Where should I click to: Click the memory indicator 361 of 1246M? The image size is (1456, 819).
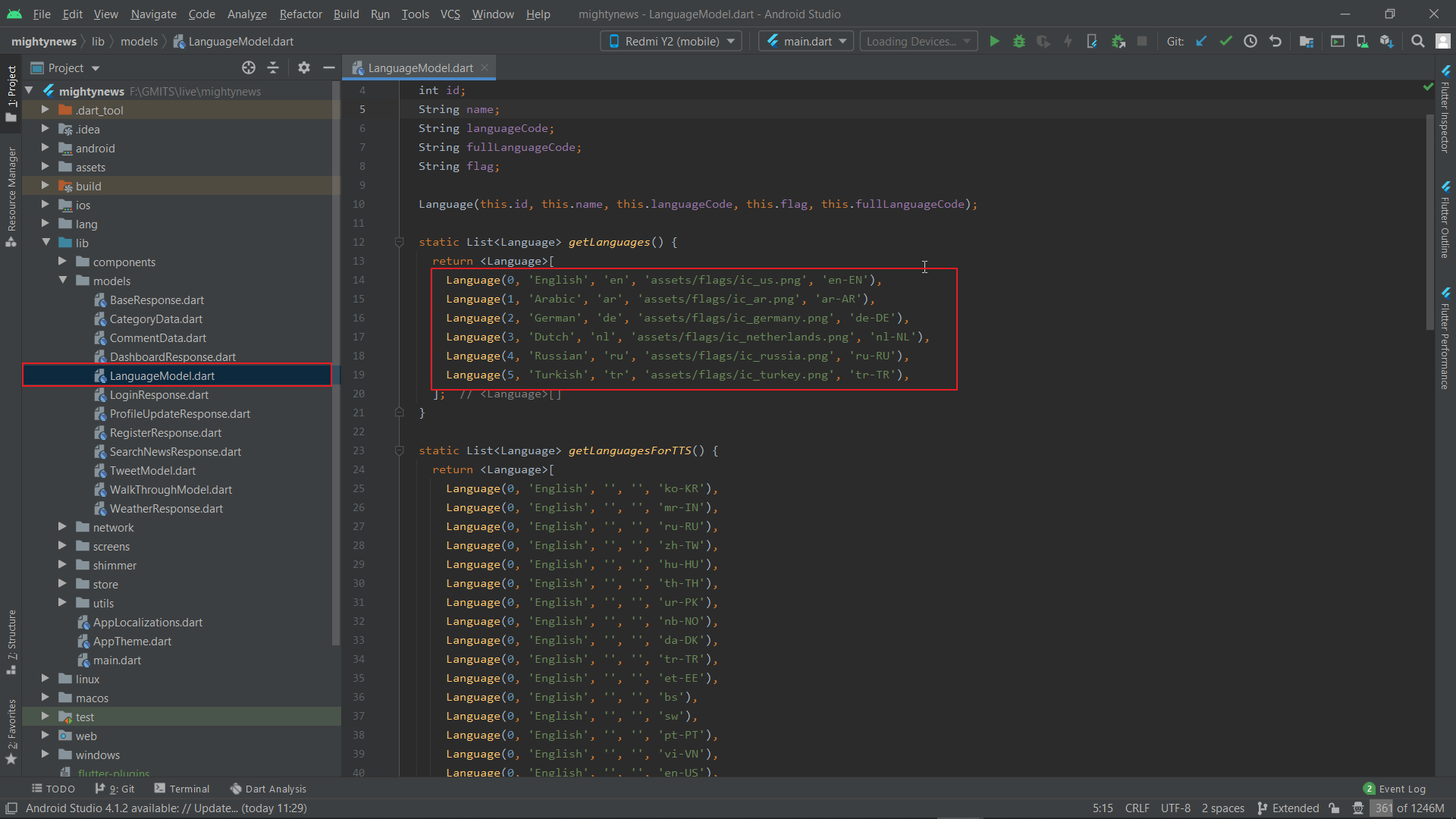point(1408,808)
